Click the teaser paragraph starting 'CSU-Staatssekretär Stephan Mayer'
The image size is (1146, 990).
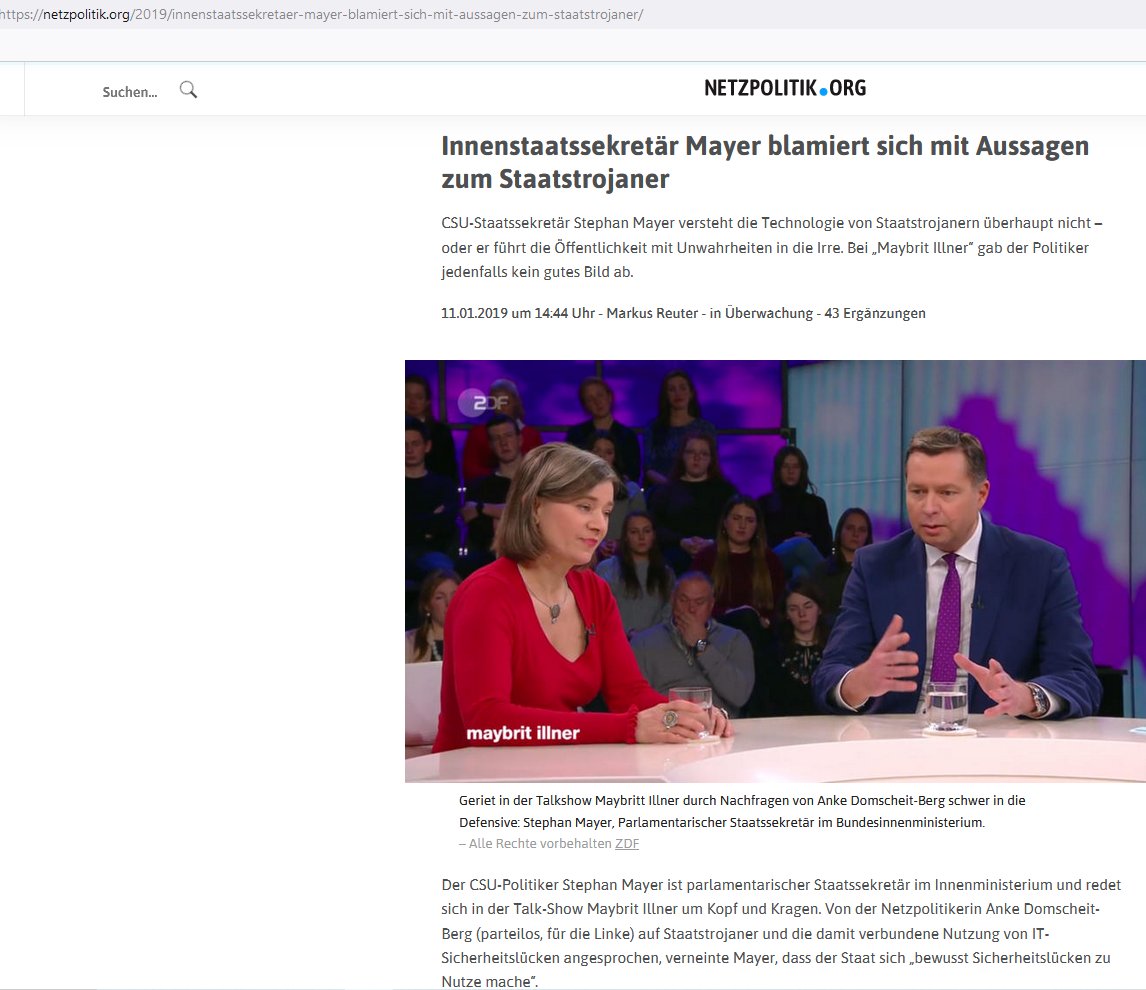[x=771, y=247]
